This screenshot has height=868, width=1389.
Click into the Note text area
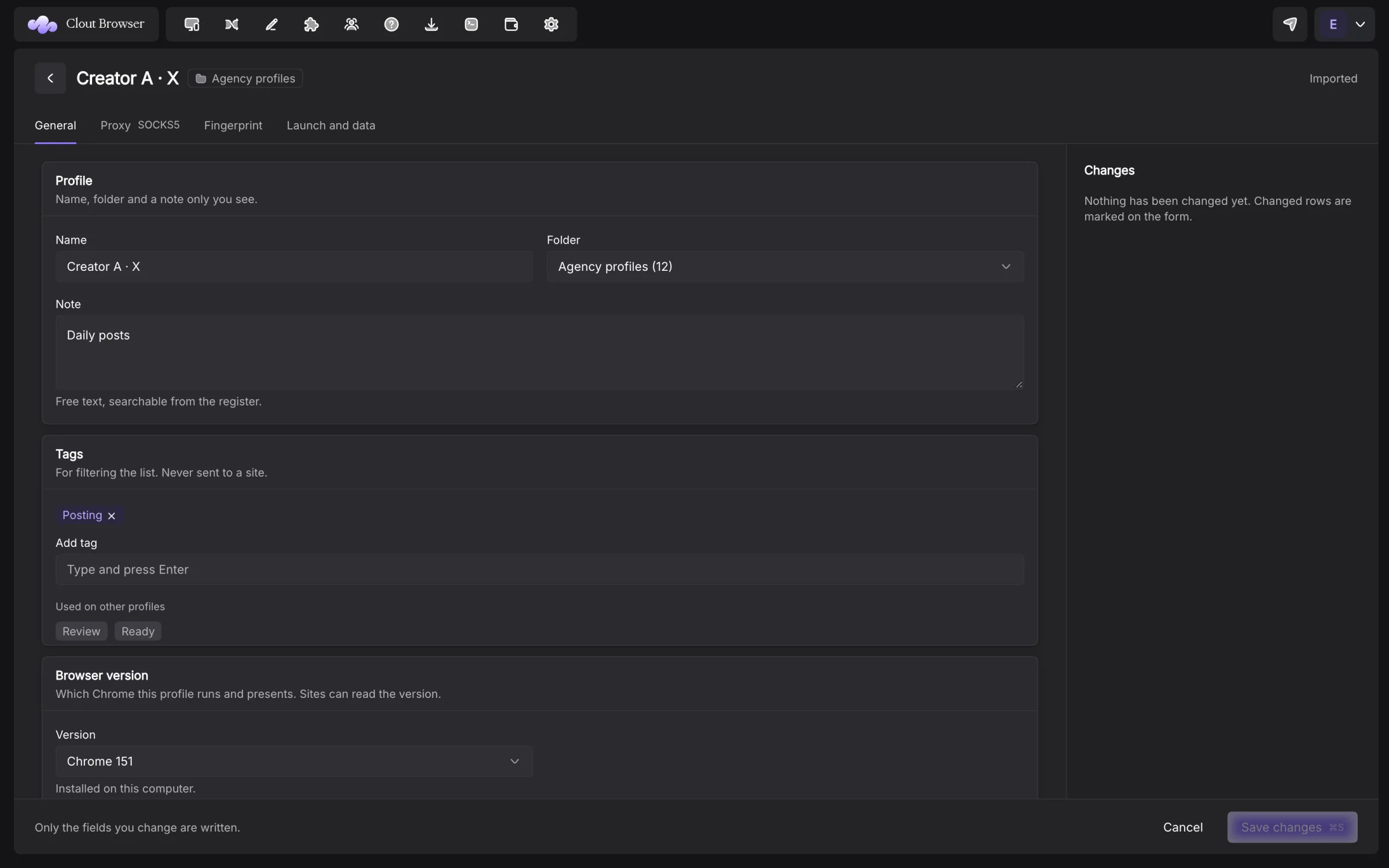pos(540,352)
